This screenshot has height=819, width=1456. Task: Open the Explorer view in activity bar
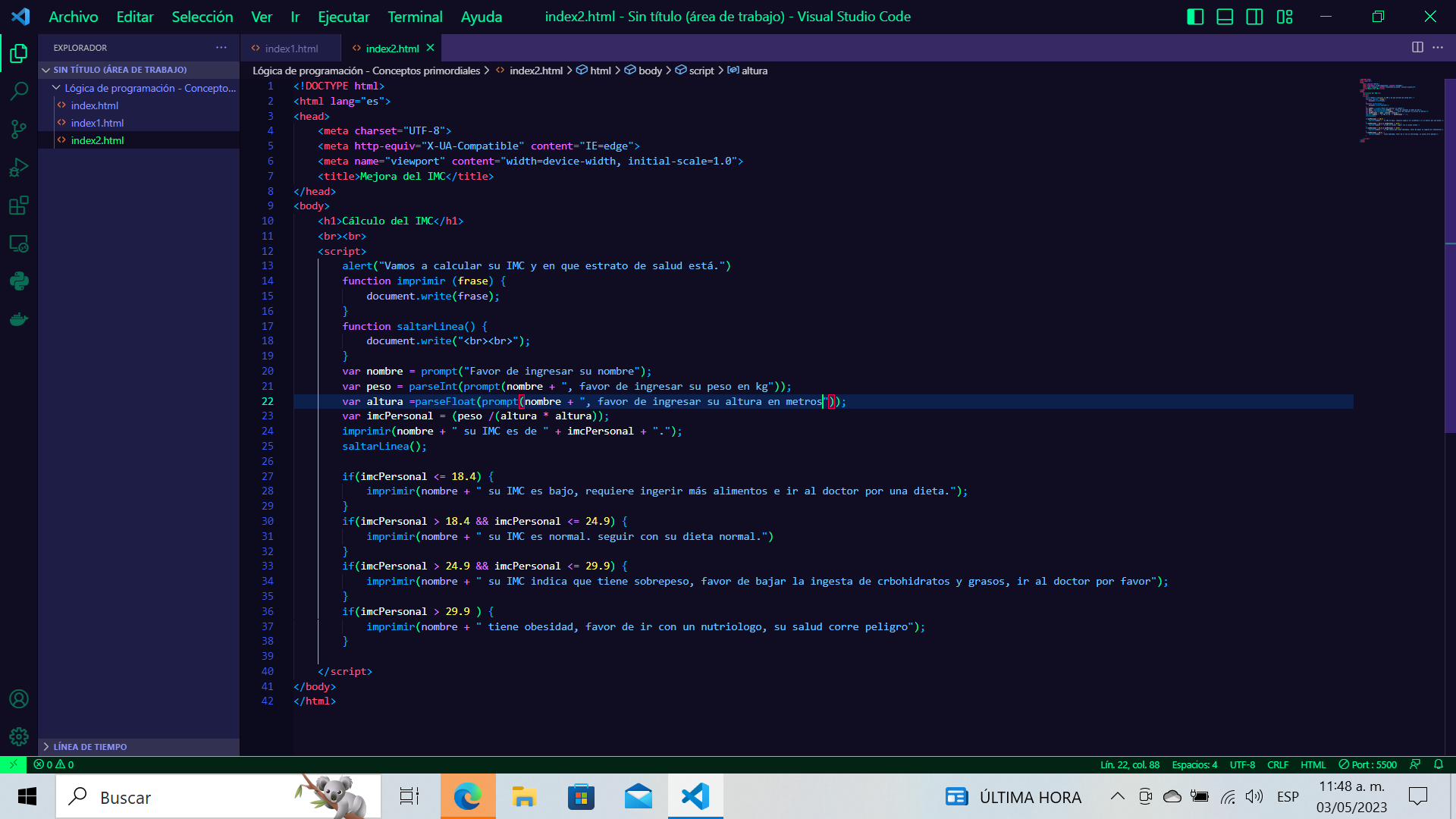point(19,53)
